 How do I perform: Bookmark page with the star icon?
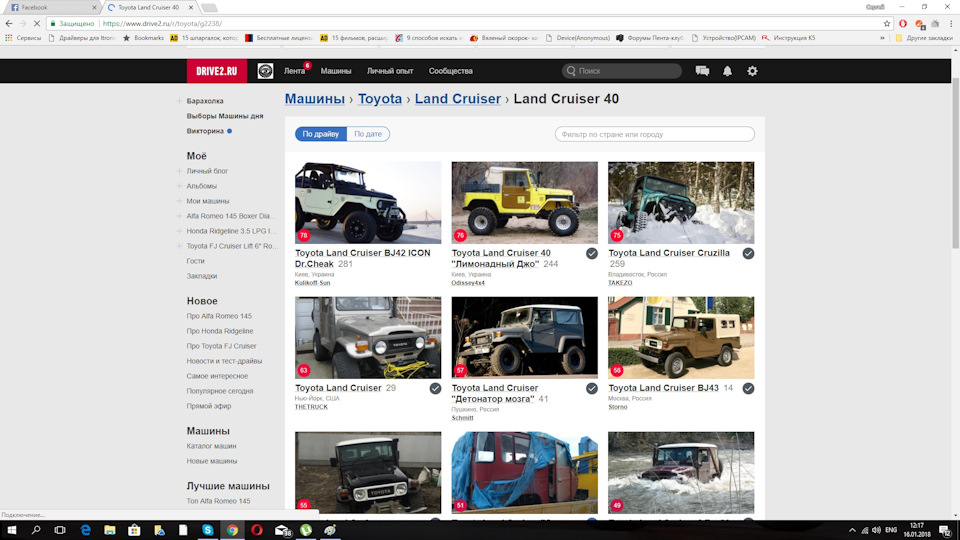point(887,23)
